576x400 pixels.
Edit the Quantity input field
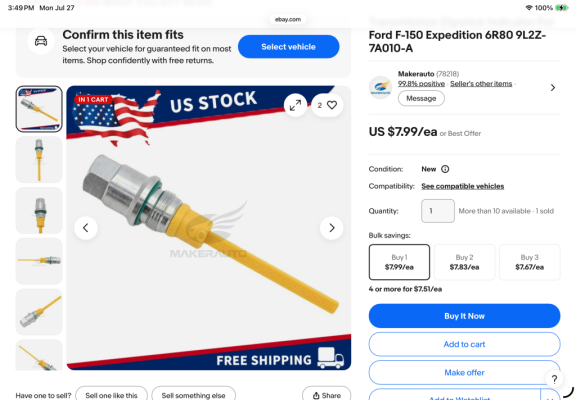pos(438,211)
